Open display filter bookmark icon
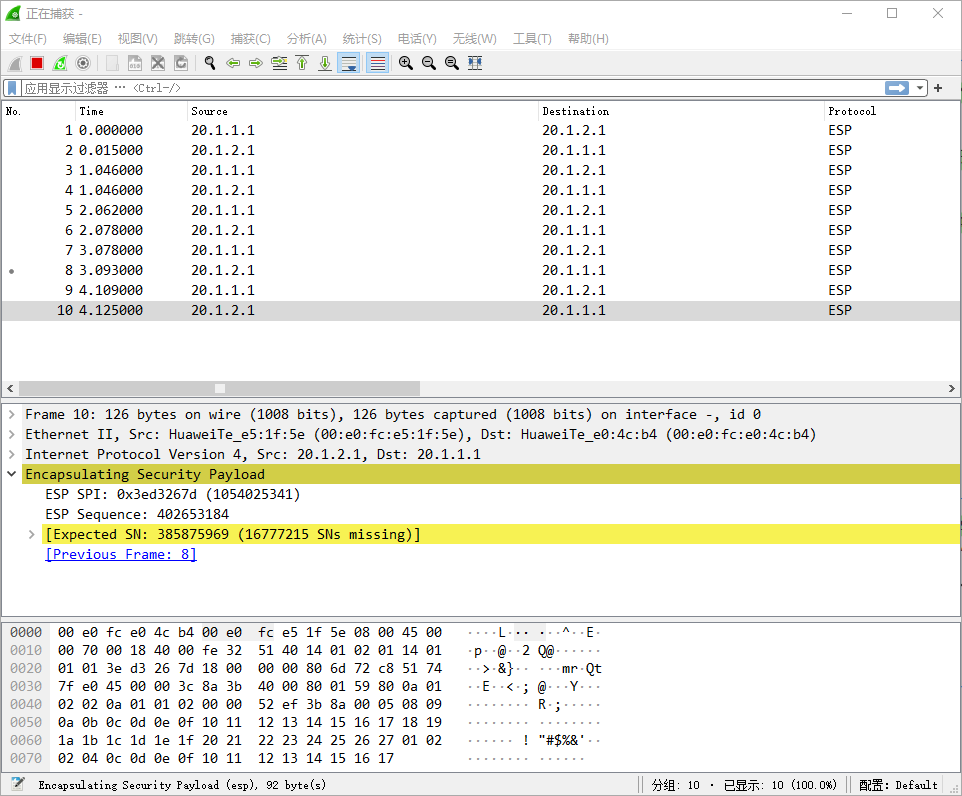The width and height of the screenshot is (962, 796). click(12, 88)
